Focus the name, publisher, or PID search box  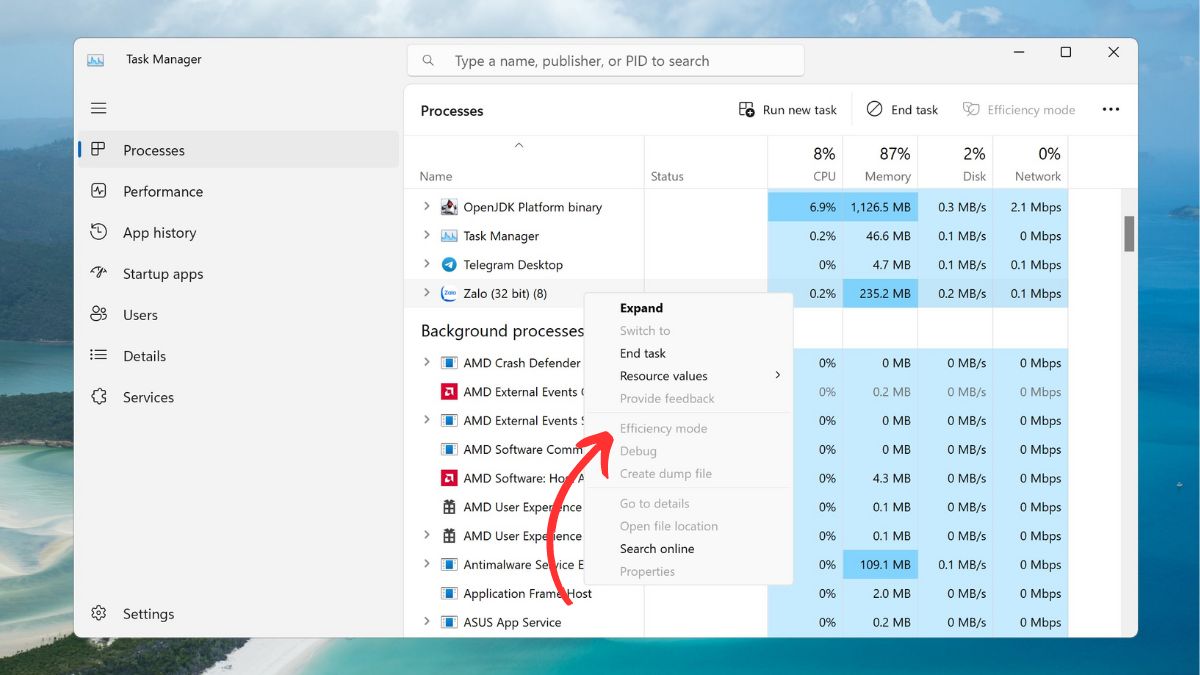click(x=606, y=61)
